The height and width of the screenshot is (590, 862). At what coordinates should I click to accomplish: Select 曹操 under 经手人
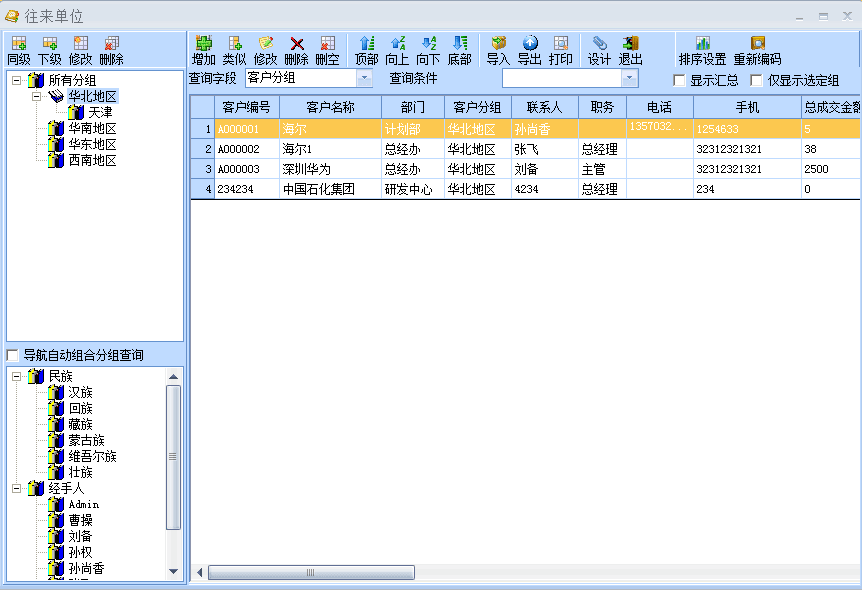click(x=80, y=520)
